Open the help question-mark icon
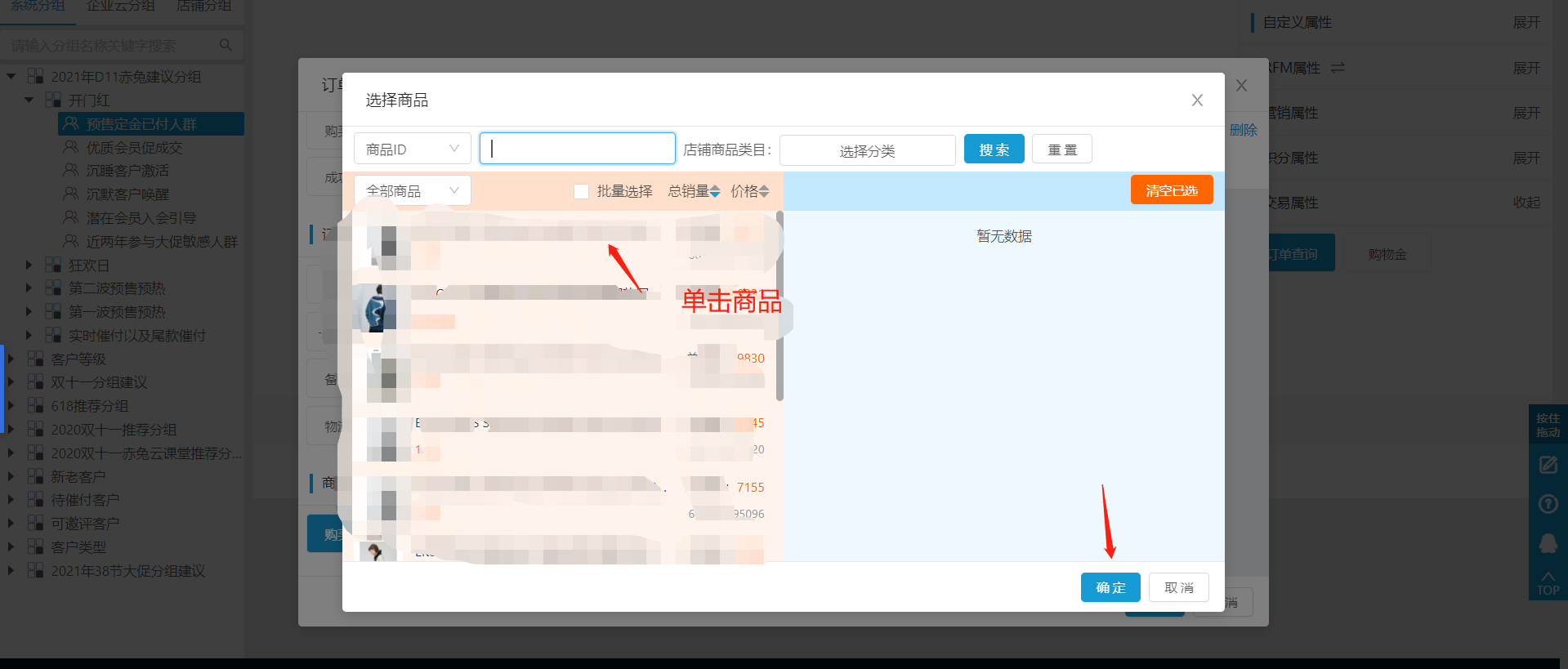 (x=1548, y=504)
